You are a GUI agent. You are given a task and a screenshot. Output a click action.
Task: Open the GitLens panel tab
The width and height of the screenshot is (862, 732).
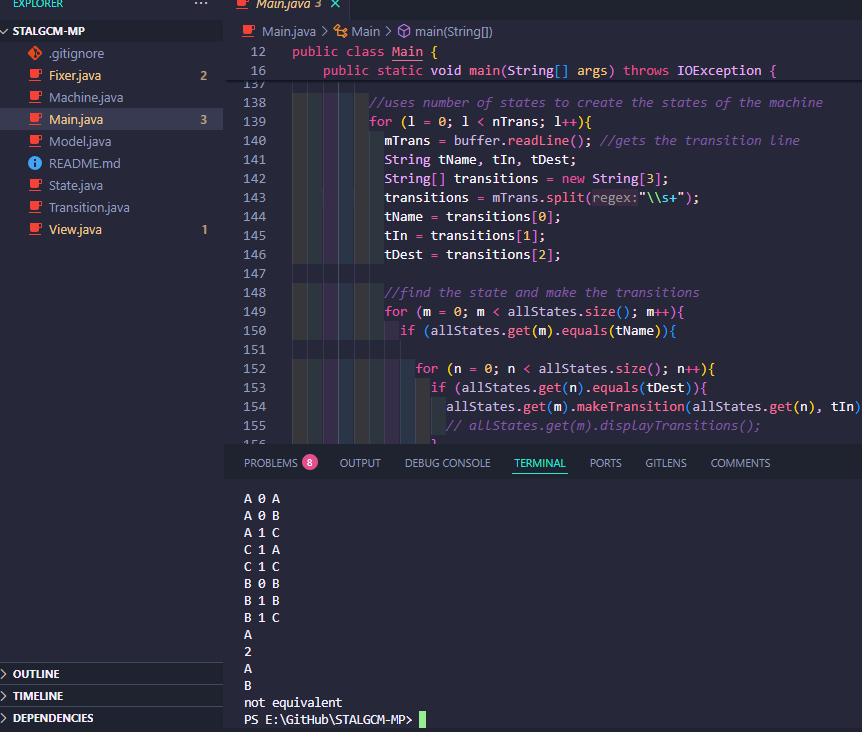click(666, 463)
